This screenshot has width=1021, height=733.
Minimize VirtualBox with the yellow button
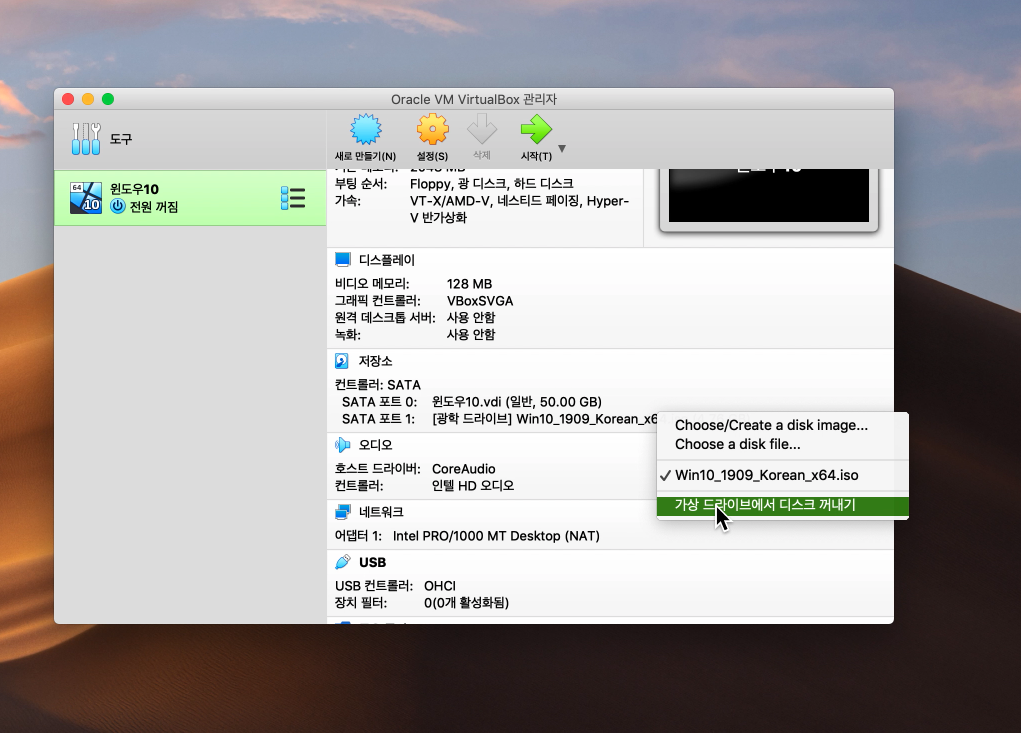pos(88,99)
